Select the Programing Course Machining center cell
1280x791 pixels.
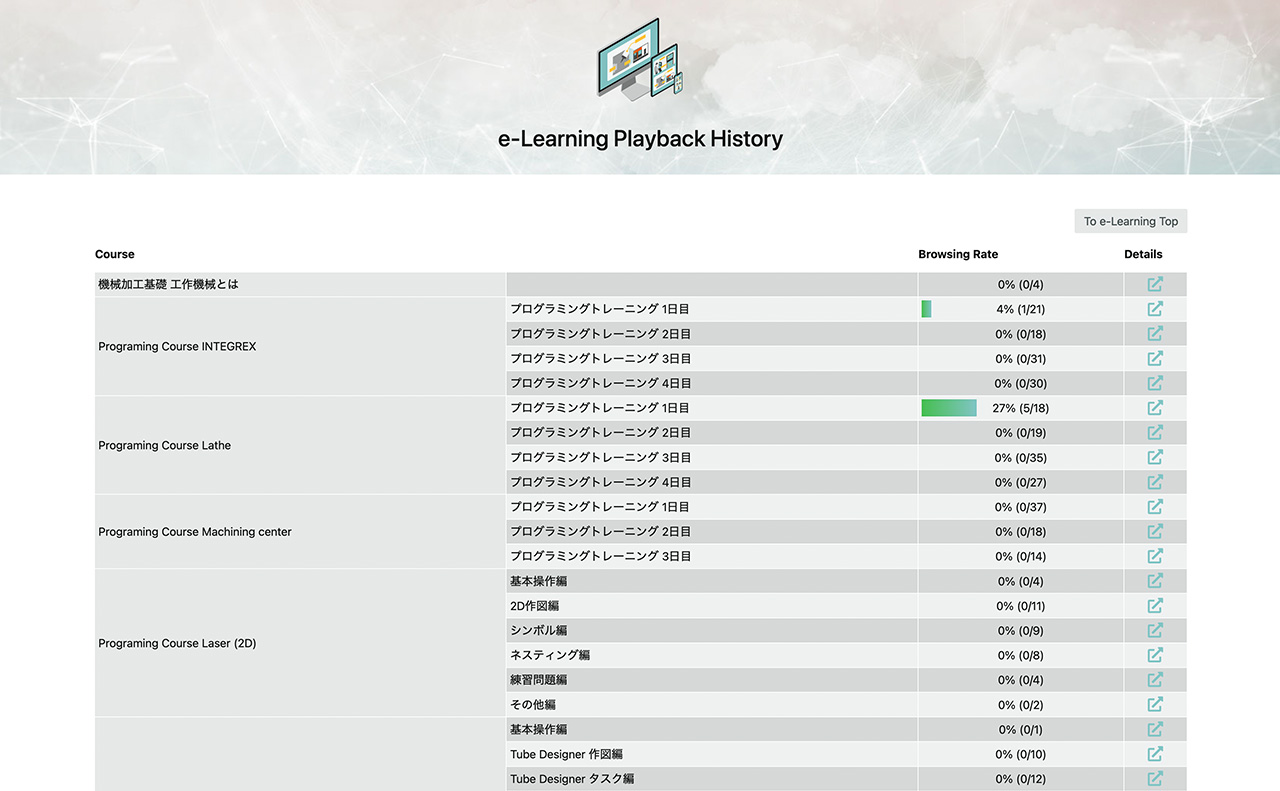(x=195, y=532)
